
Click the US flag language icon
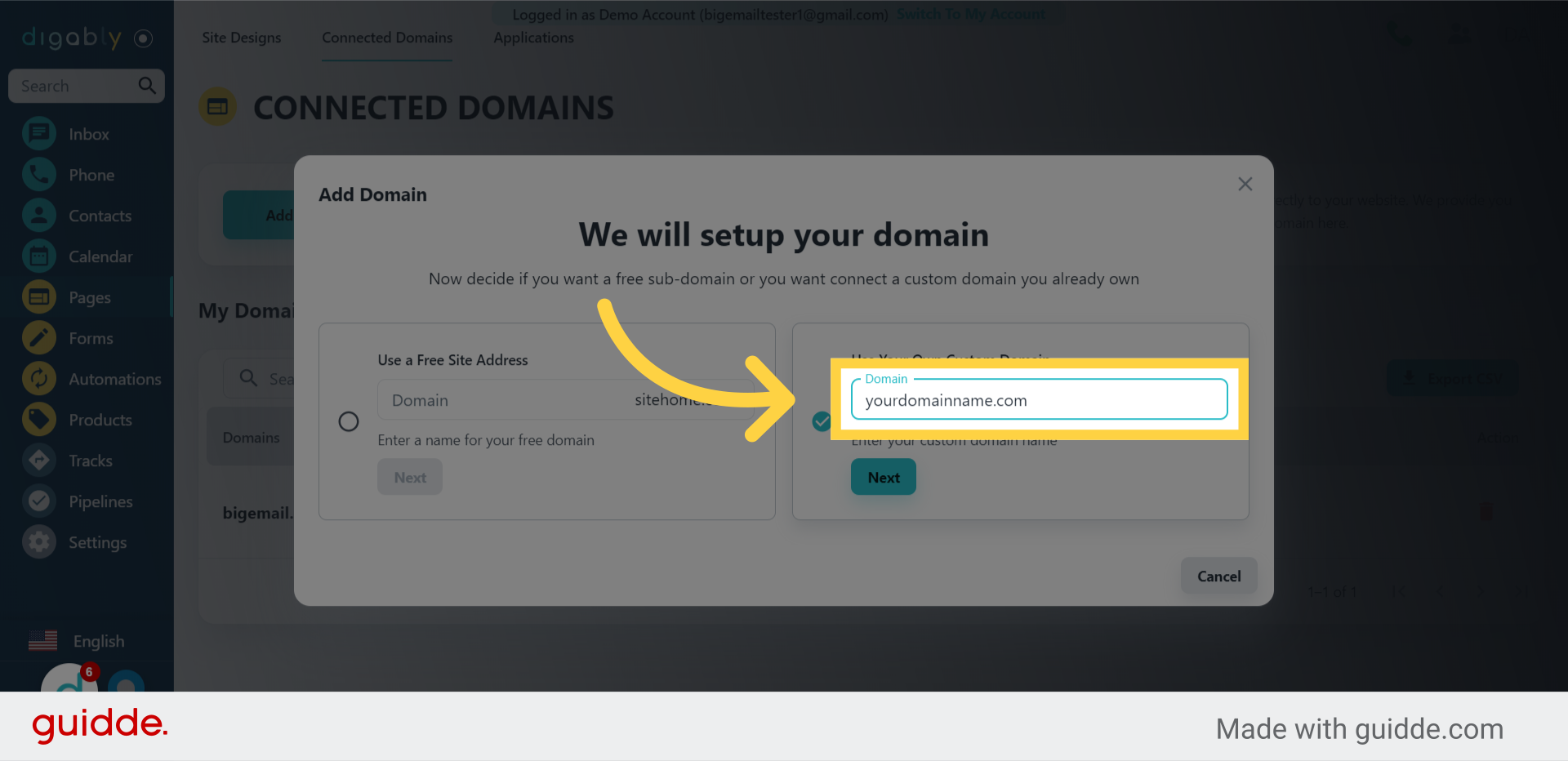(42, 641)
